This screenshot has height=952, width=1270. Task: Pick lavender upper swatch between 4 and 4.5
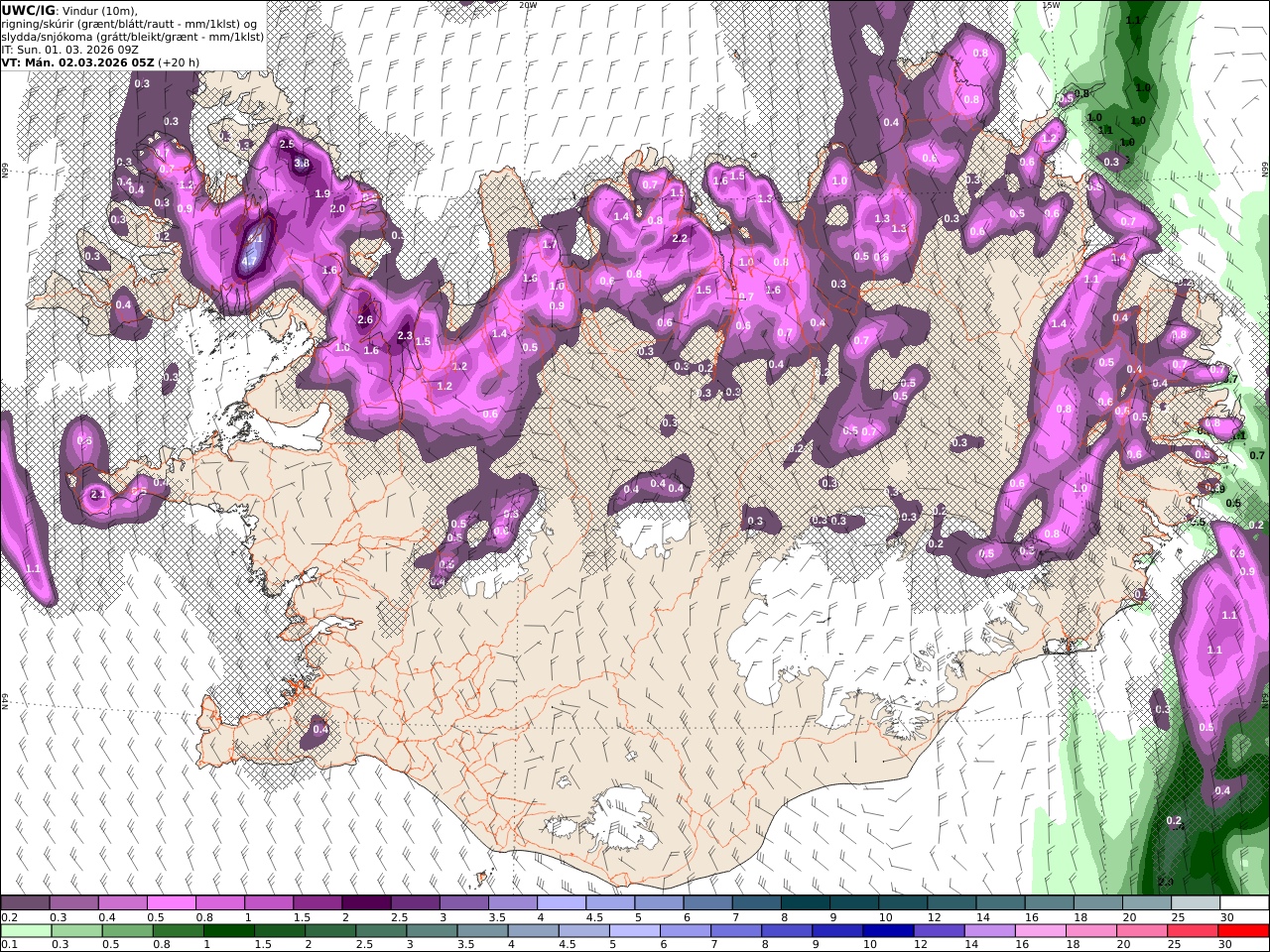pos(562,903)
